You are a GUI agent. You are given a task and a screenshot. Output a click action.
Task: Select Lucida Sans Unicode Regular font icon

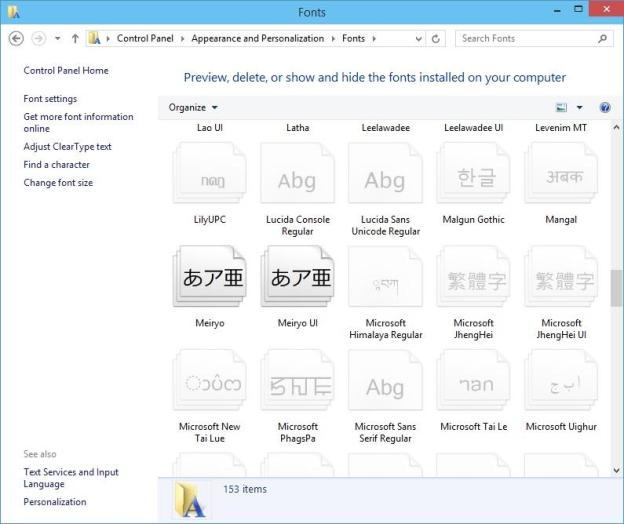coord(385,173)
